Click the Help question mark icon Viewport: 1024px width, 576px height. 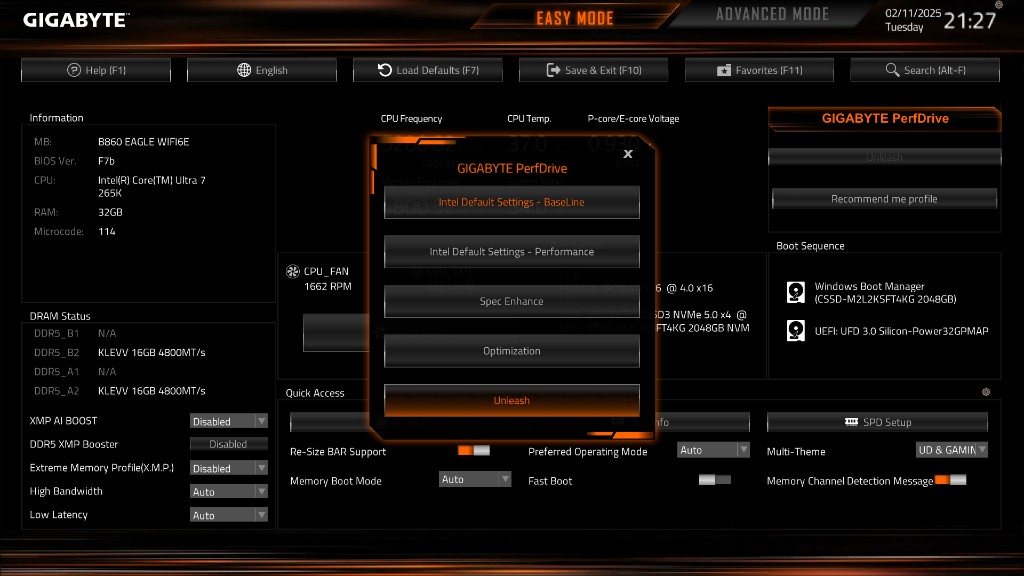click(x=74, y=70)
